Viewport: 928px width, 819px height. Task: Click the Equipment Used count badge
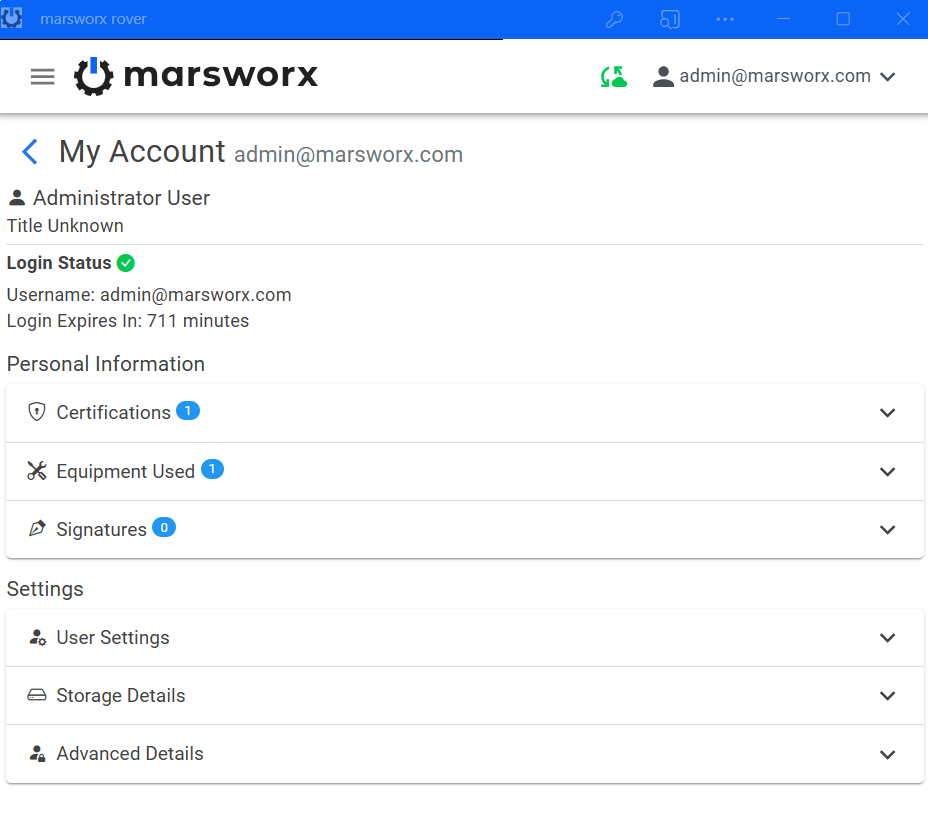coord(212,469)
